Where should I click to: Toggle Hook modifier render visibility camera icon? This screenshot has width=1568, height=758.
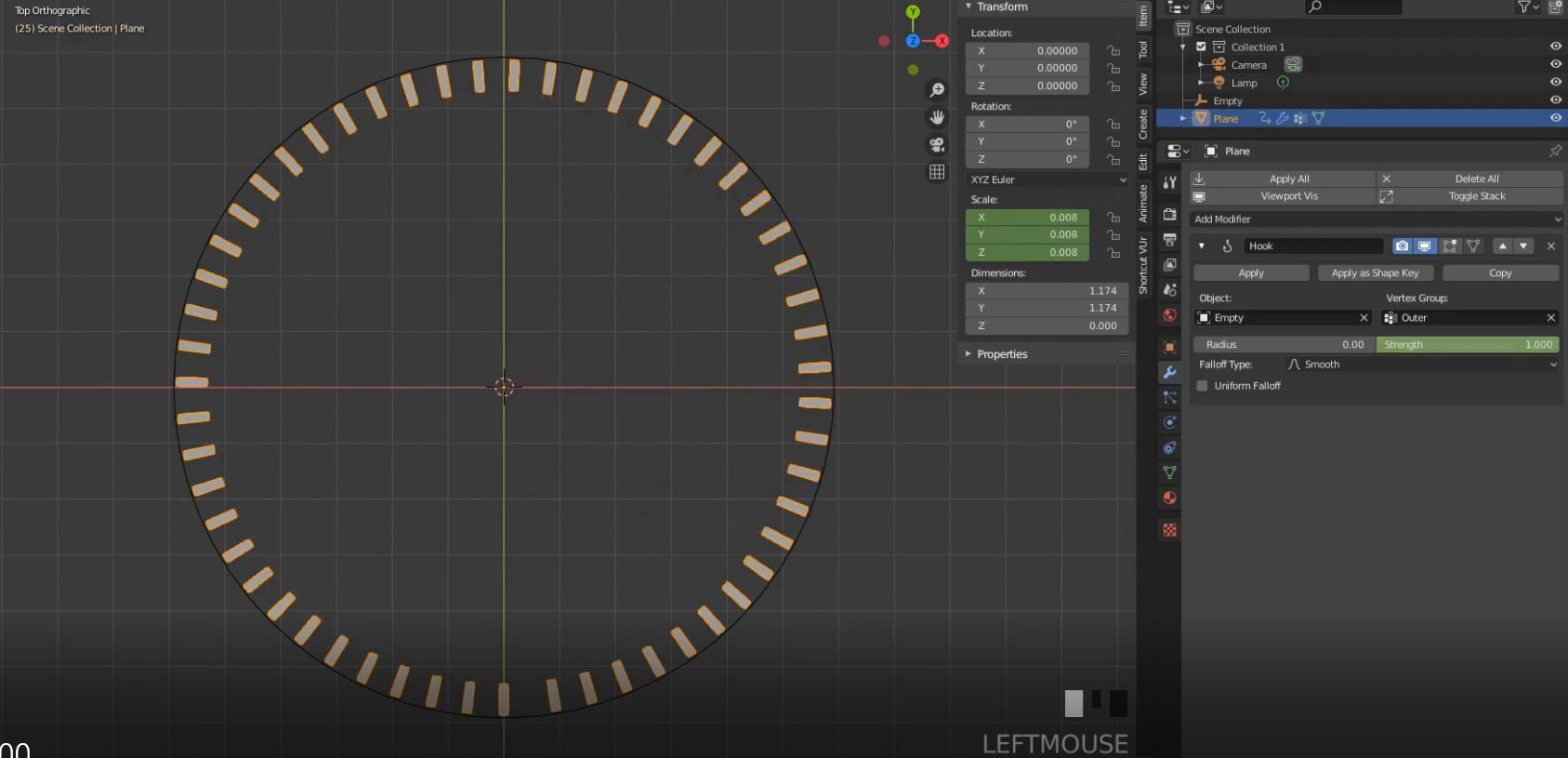point(1402,246)
